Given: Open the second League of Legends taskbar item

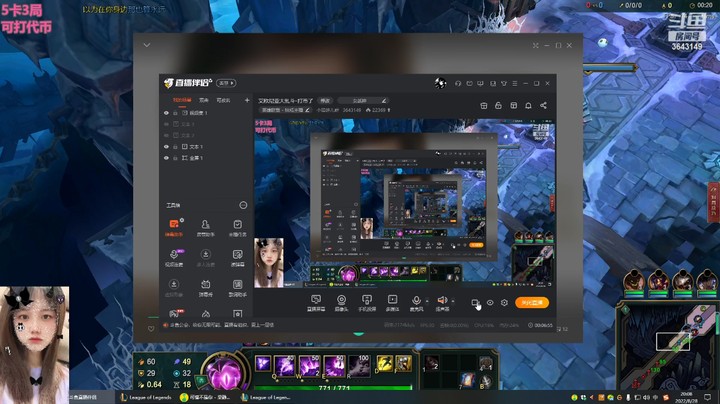Looking at the screenshot, I should coord(265,397).
